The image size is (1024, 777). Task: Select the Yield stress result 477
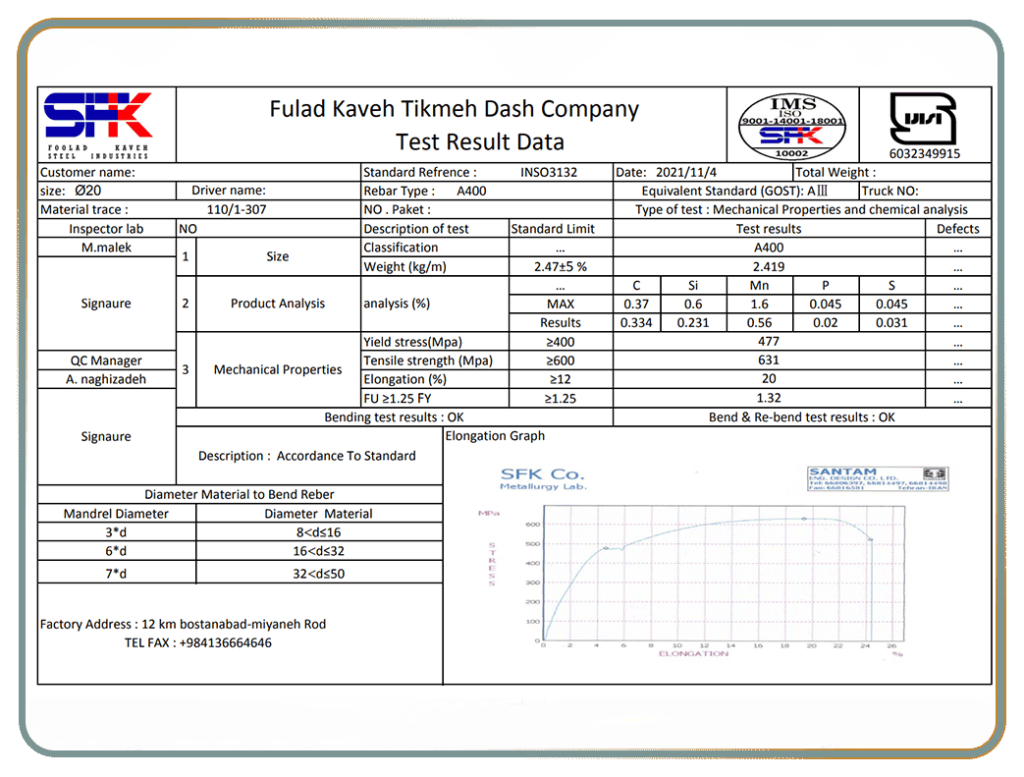click(x=768, y=341)
